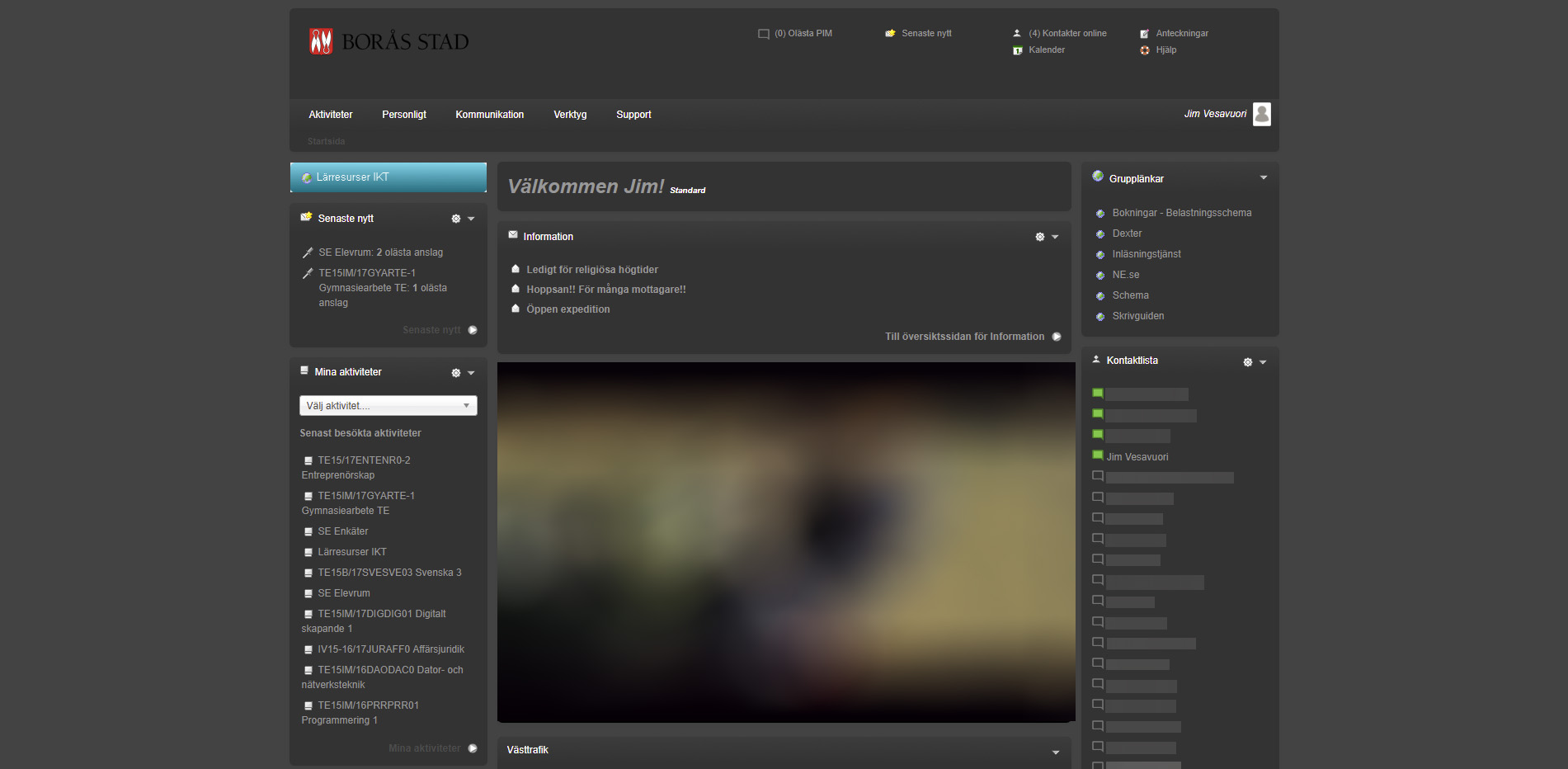The width and height of the screenshot is (1568, 769).
Task: Open the Aktiviteter menu
Action: click(331, 115)
